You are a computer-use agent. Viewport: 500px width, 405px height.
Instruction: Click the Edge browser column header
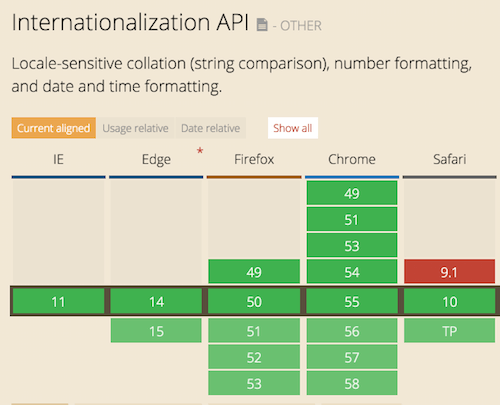(x=156, y=159)
